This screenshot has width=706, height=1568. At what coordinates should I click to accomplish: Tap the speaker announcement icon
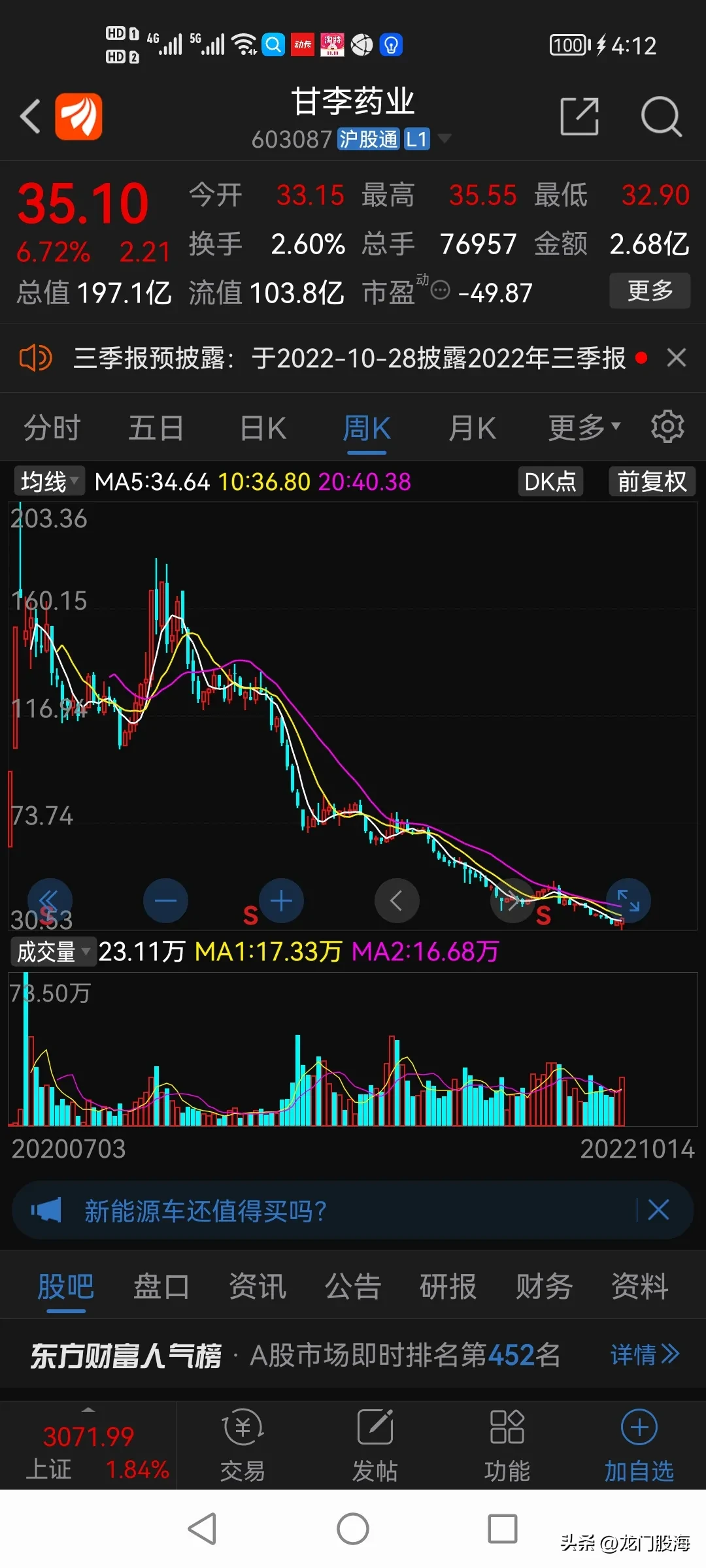click(36, 358)
